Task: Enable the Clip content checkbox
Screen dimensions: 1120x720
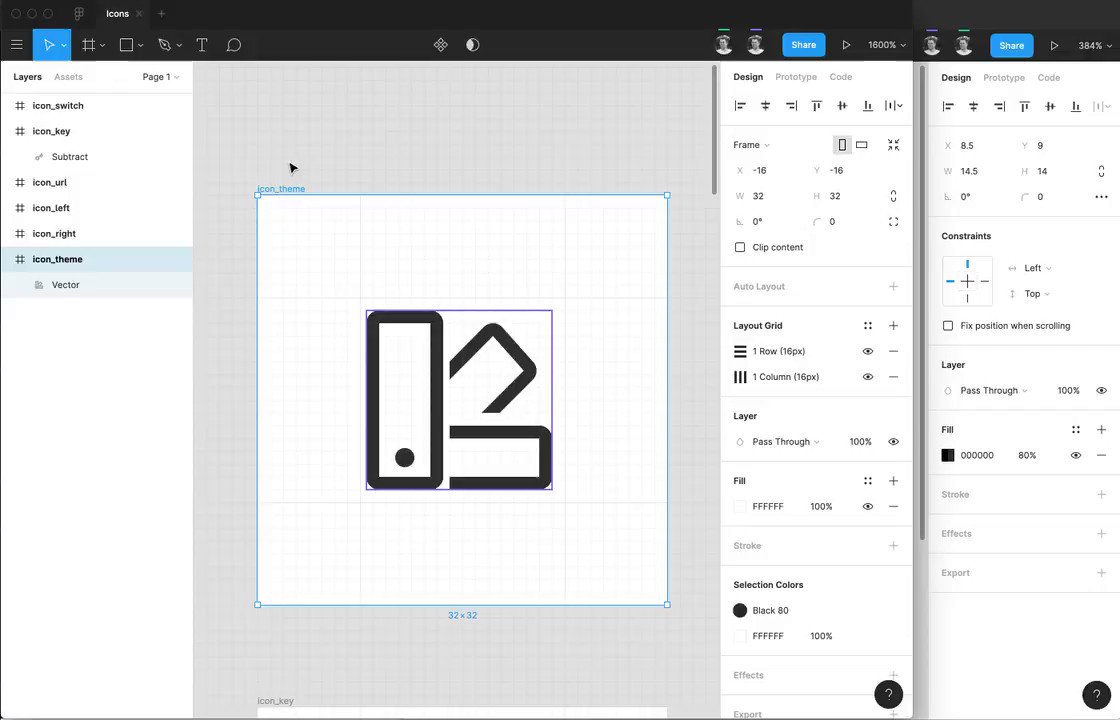Action: 740,248
